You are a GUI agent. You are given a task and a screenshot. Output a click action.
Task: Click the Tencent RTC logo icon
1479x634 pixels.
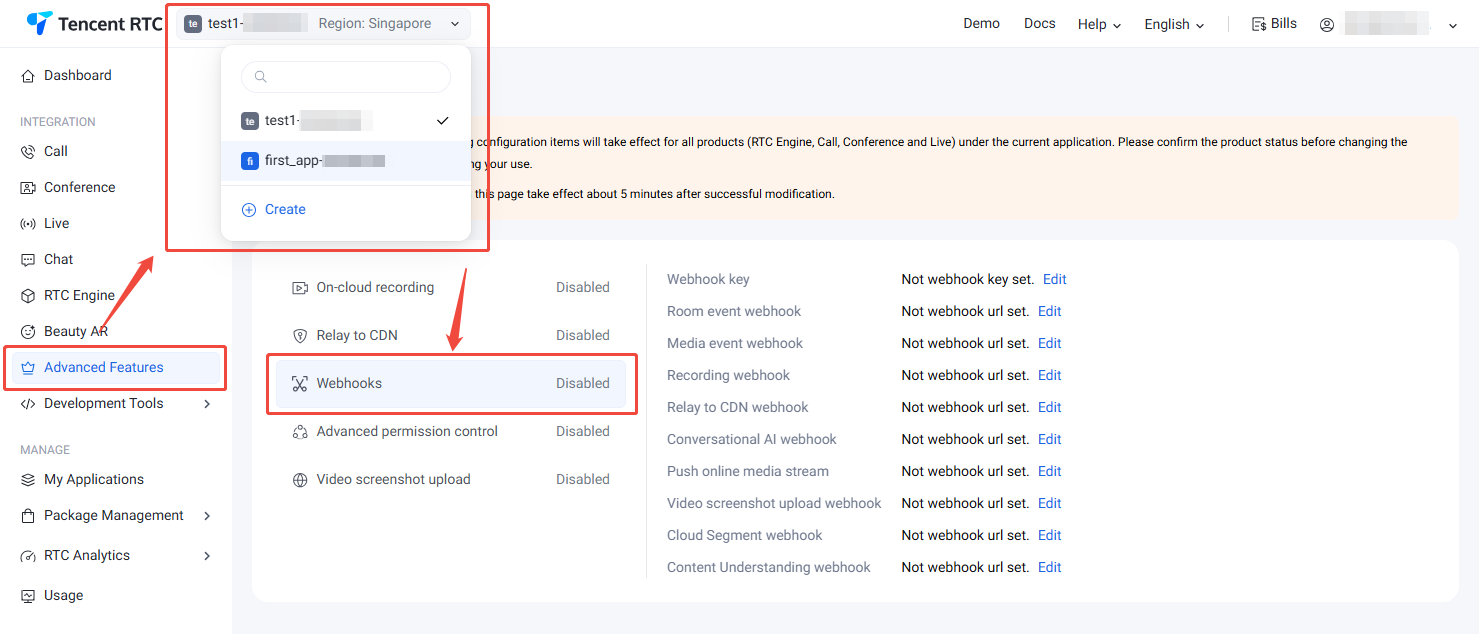pyautogui.click(x=40, y=24)
